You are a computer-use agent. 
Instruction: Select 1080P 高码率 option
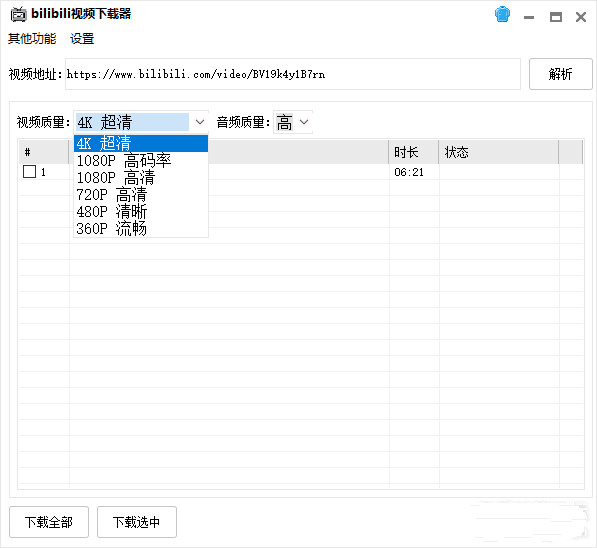(141, 160)
